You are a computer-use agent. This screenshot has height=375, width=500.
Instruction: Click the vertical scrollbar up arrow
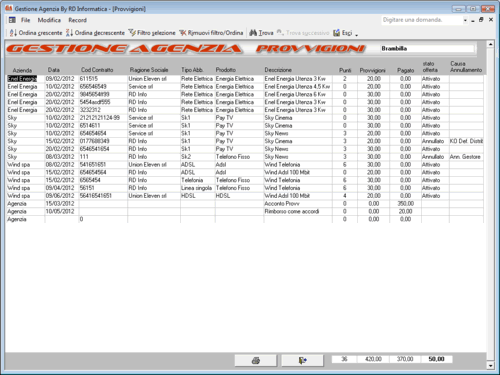point(490,44)
